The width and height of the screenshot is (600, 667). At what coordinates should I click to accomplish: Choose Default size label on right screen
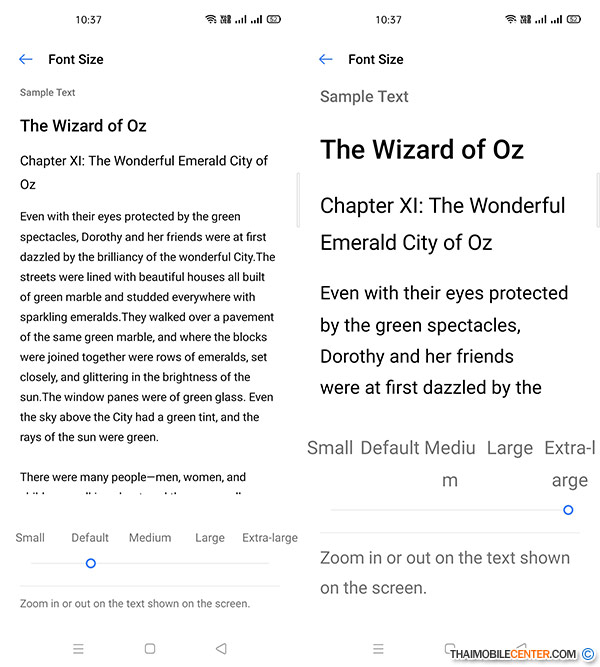[390, 448]
